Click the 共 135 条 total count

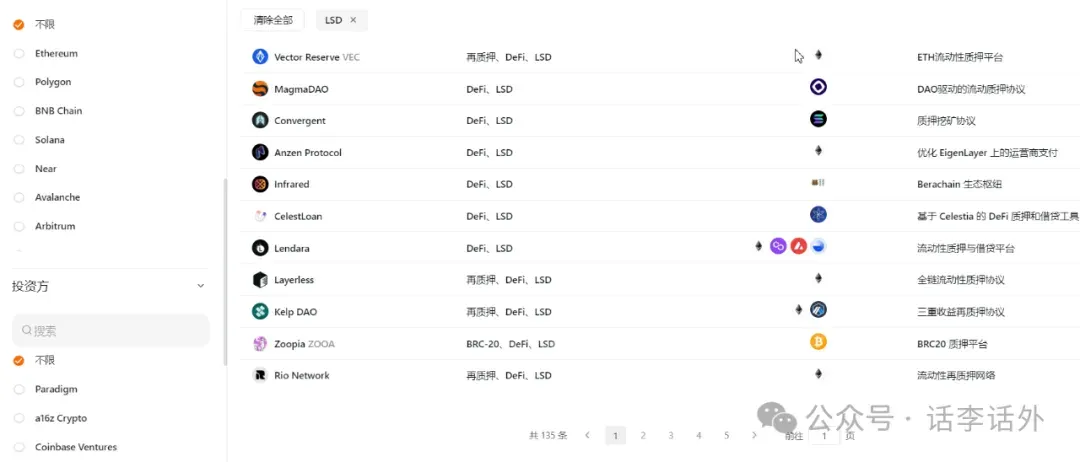pos(548,435)
